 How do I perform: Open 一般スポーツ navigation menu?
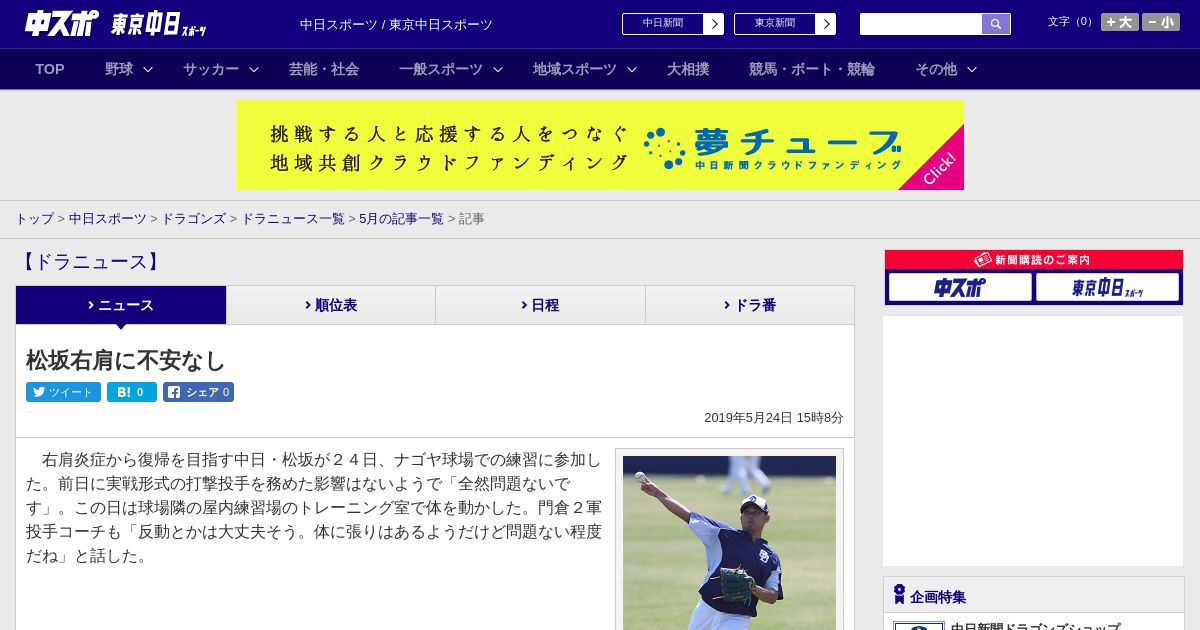click(441, 69)
